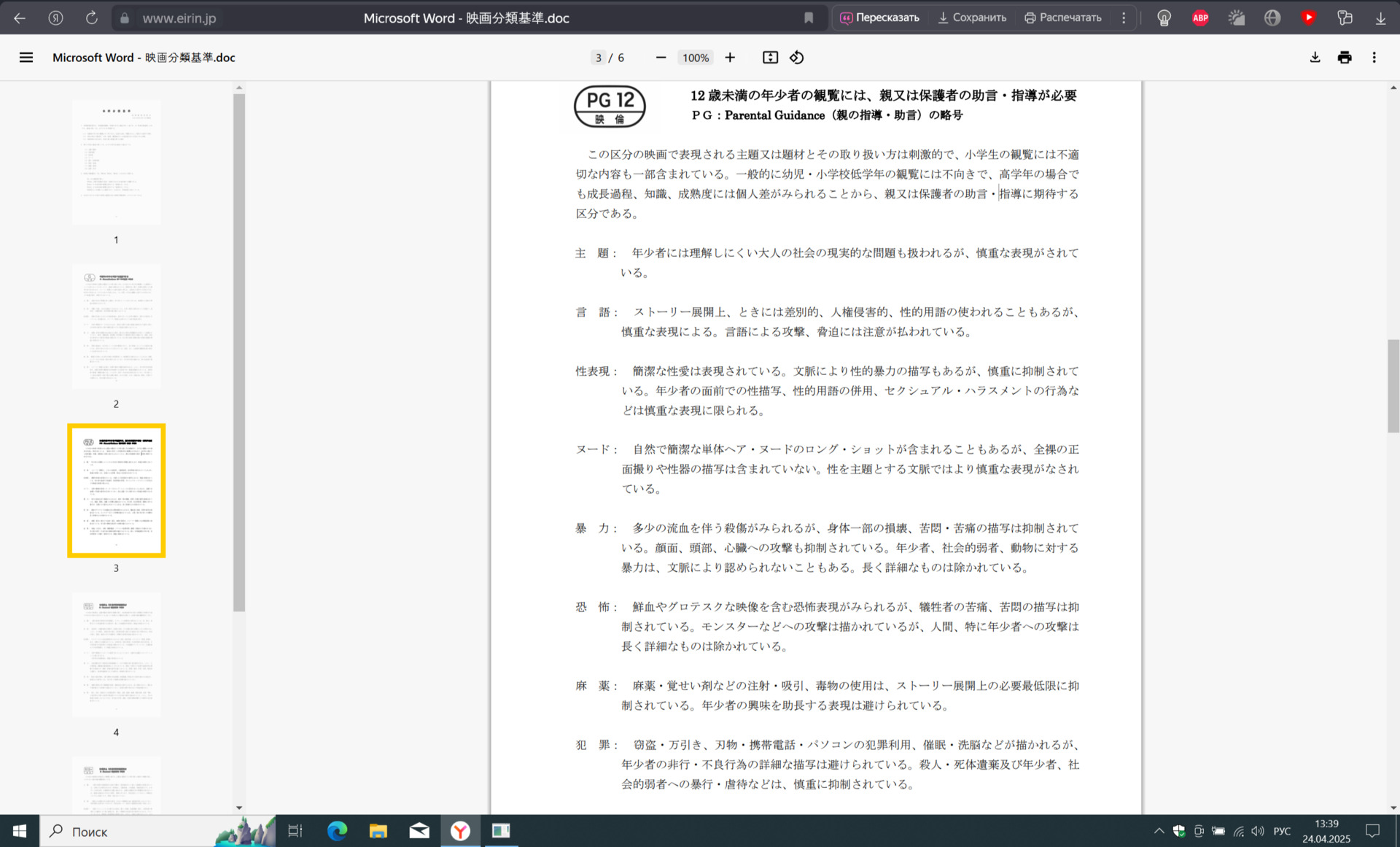Viewport: 1400px width, 847px height.
Task: Click the zoom out minus button
Action: point(661,58)
